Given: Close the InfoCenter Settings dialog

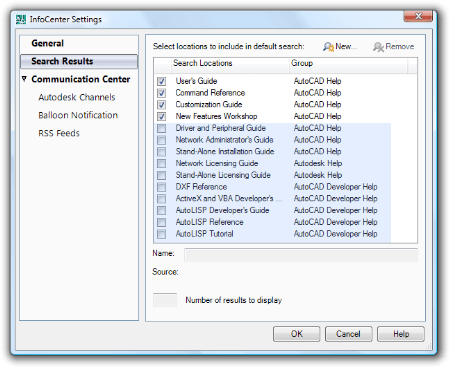Looking at the screenshot, I should (418, 16).
